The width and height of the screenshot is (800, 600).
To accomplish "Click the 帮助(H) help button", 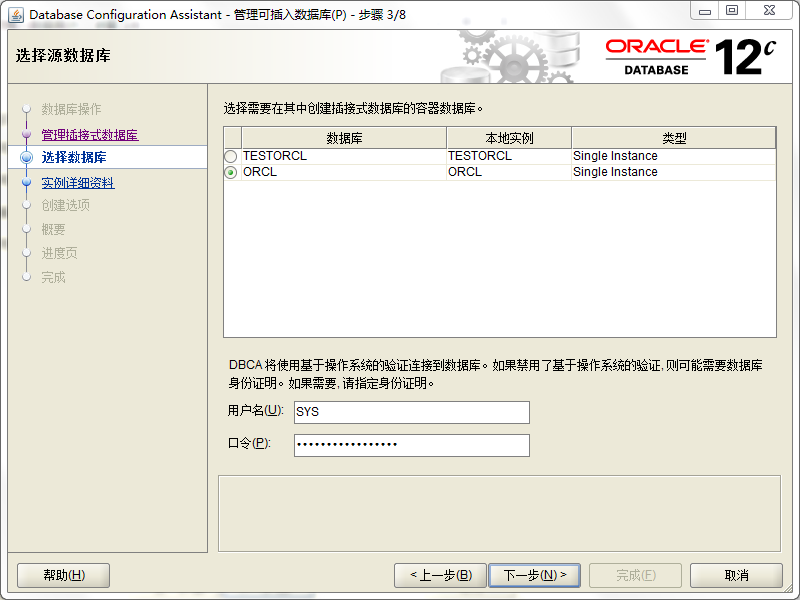I will point(64,576).
